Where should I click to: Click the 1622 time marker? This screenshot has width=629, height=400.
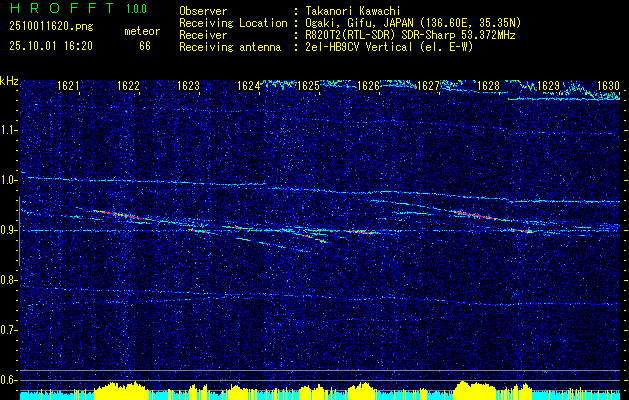[128, 85]
